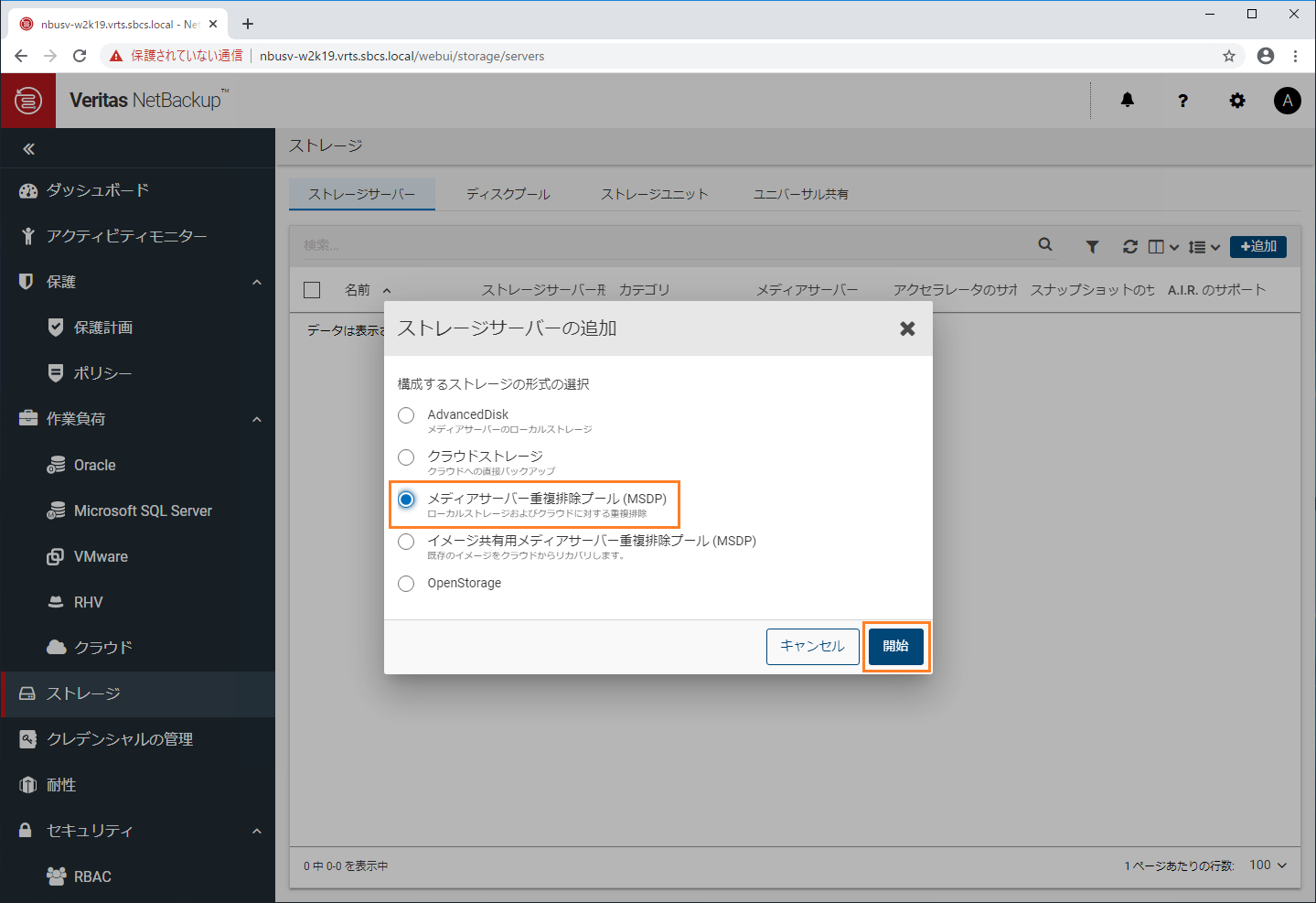Open クレデンシャルの管理 in sidebar
1316x903 pixels.
[x=119, y=739]
